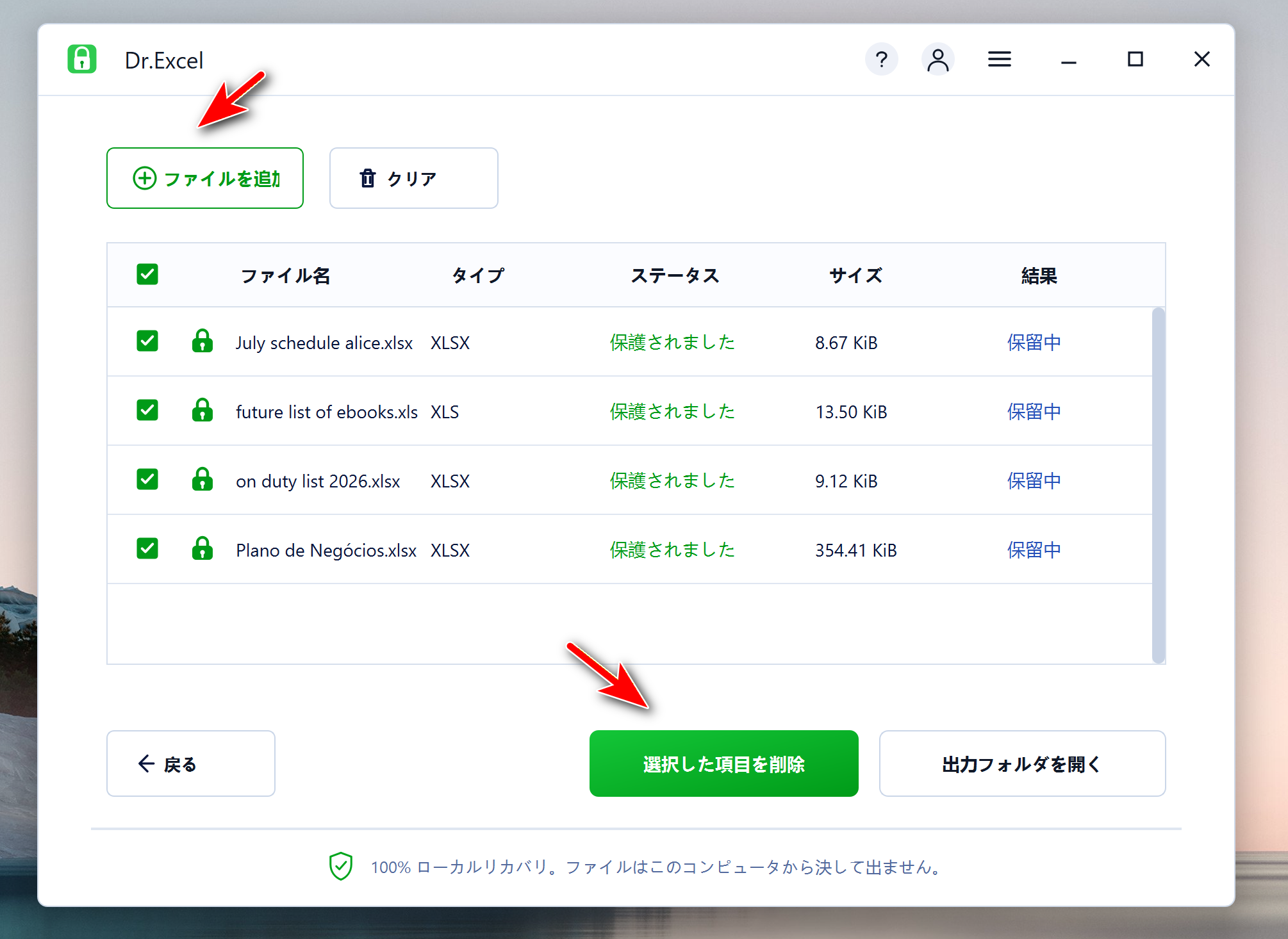Click the shield checkmark icon in footer

pos(341,867)
